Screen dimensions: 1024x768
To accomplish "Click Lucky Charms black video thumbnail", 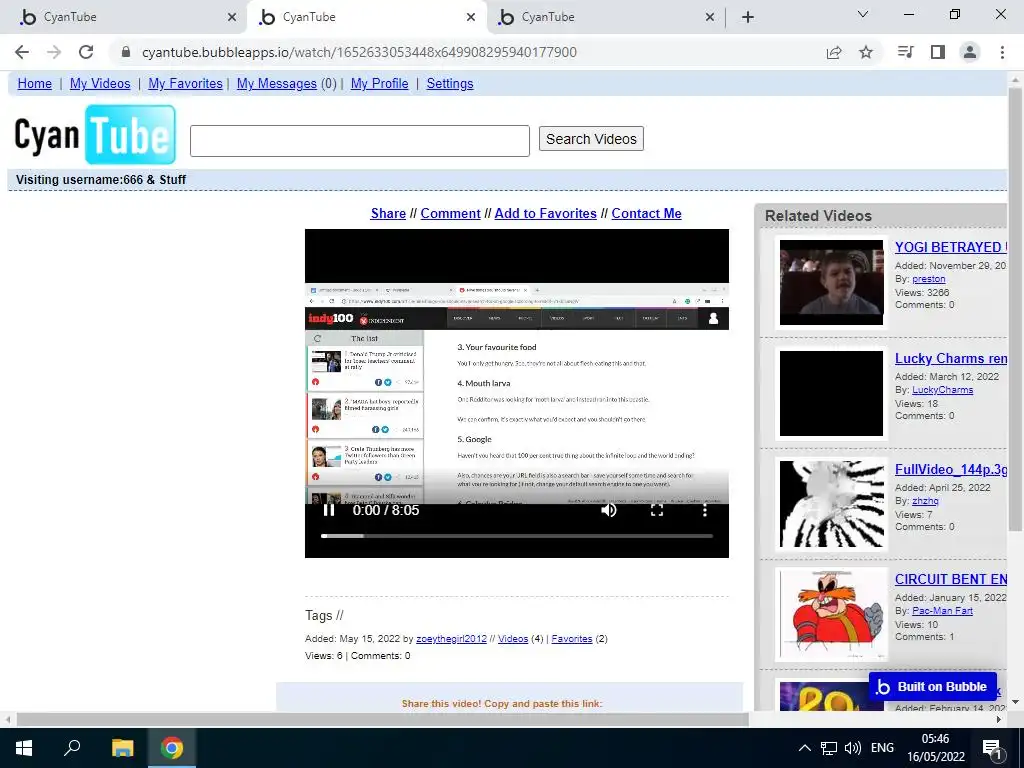I will pyautogui.click(x=831, y=393).
